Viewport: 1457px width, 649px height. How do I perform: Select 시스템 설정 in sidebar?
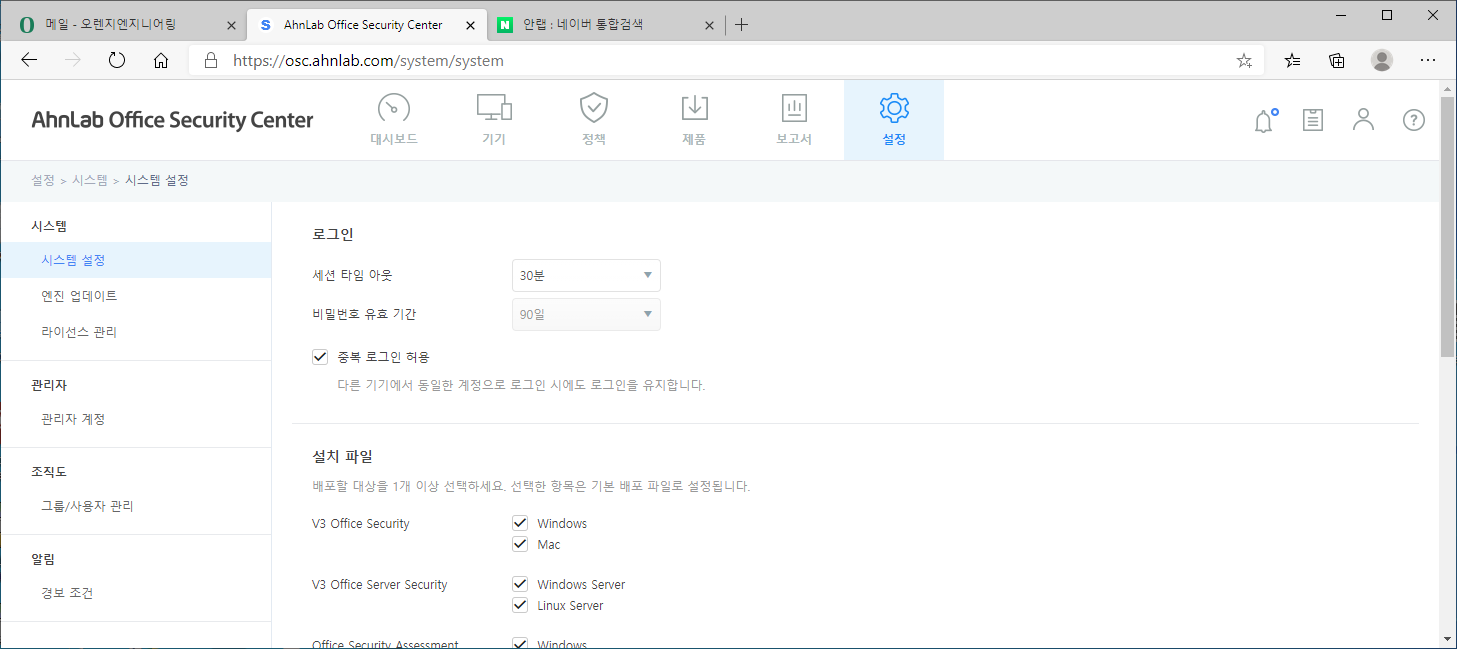[136, 260]
